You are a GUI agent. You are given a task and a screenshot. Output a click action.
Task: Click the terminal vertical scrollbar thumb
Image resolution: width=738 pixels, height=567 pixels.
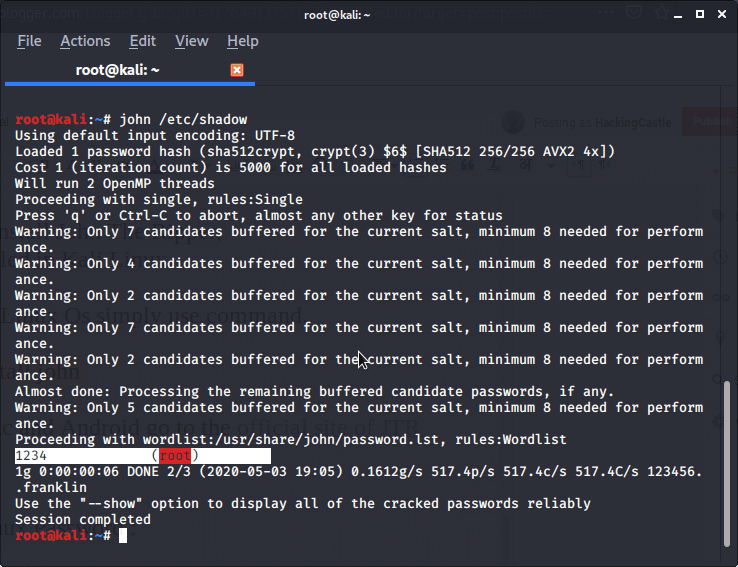click(x=727, y=463)
